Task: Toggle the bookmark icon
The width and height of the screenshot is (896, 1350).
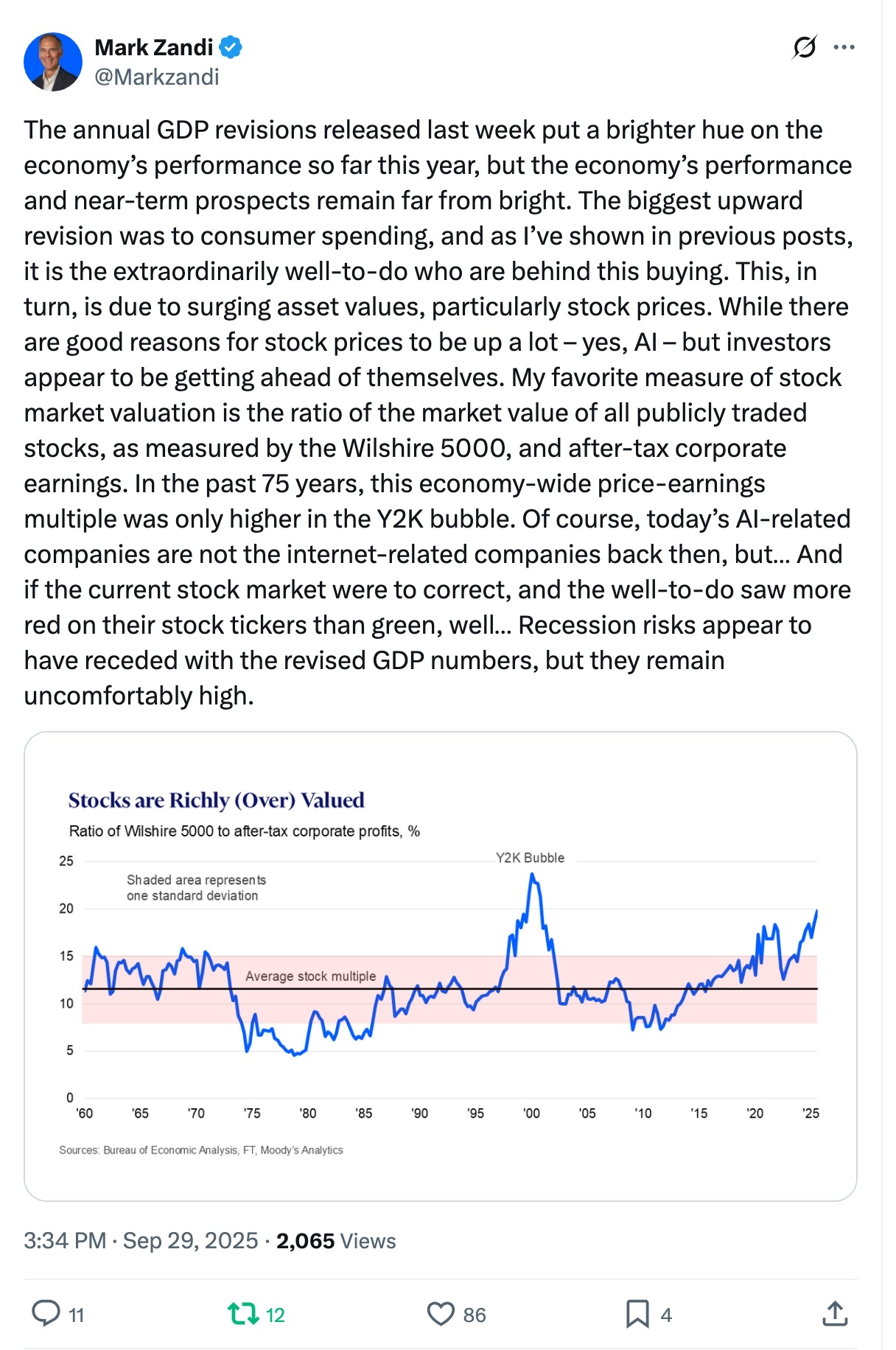Action: tap(637, 1314)
